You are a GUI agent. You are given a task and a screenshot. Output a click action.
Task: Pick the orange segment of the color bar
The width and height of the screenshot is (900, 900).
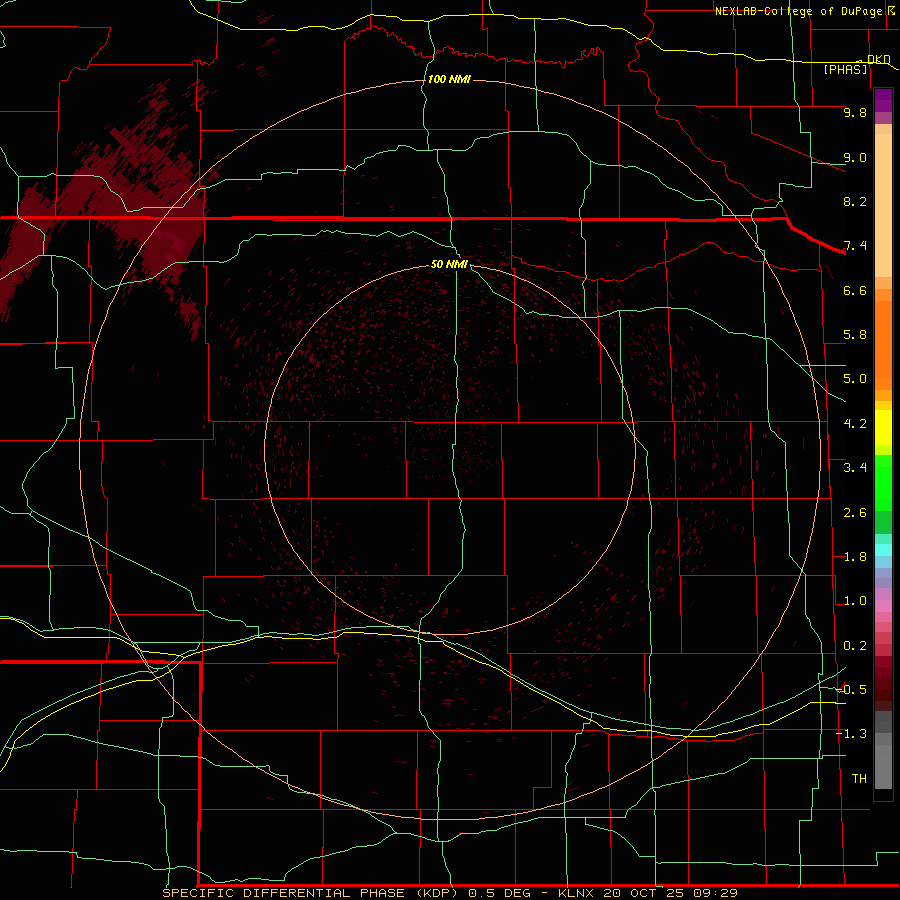pyautogui.click(x=883, y=344)
